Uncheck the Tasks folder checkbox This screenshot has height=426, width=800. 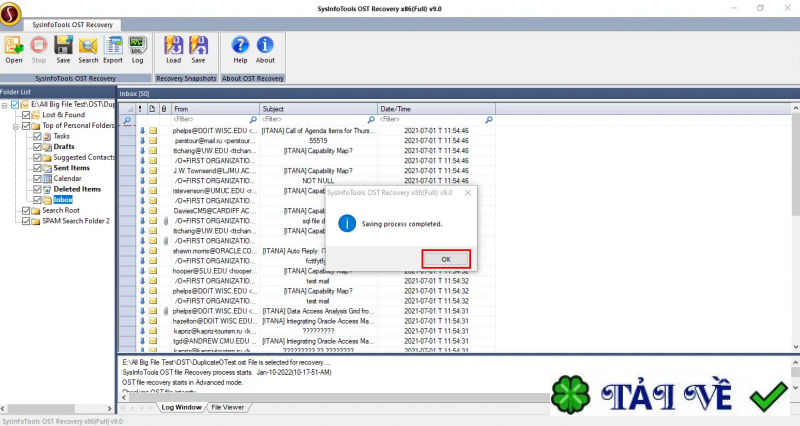pos(37,136)
